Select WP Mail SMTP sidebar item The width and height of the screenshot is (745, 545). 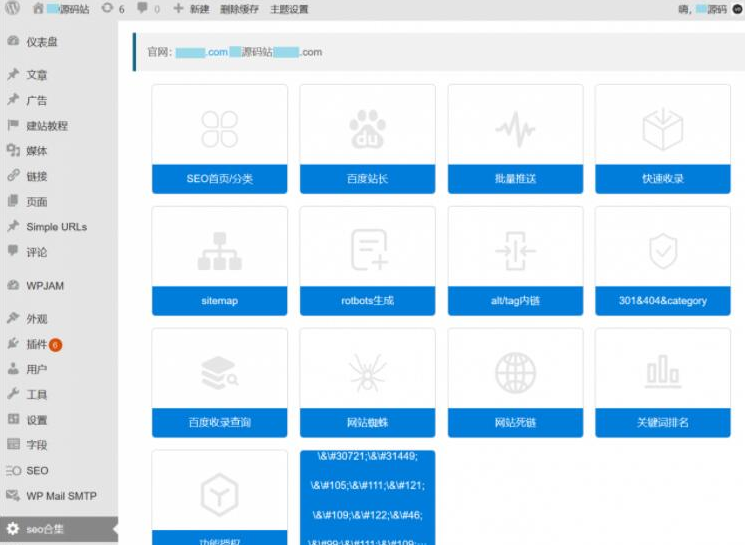[x=61, y=495]
